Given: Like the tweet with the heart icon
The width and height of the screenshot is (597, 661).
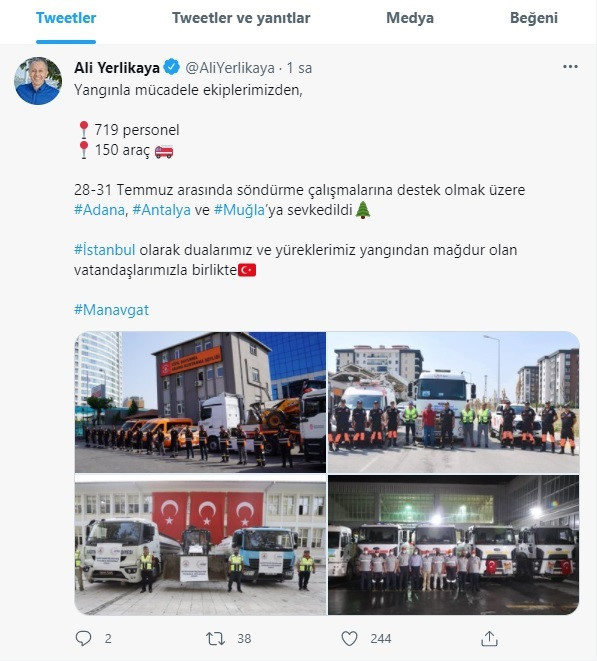Looking at the screenshot, I should pos(349,638).
